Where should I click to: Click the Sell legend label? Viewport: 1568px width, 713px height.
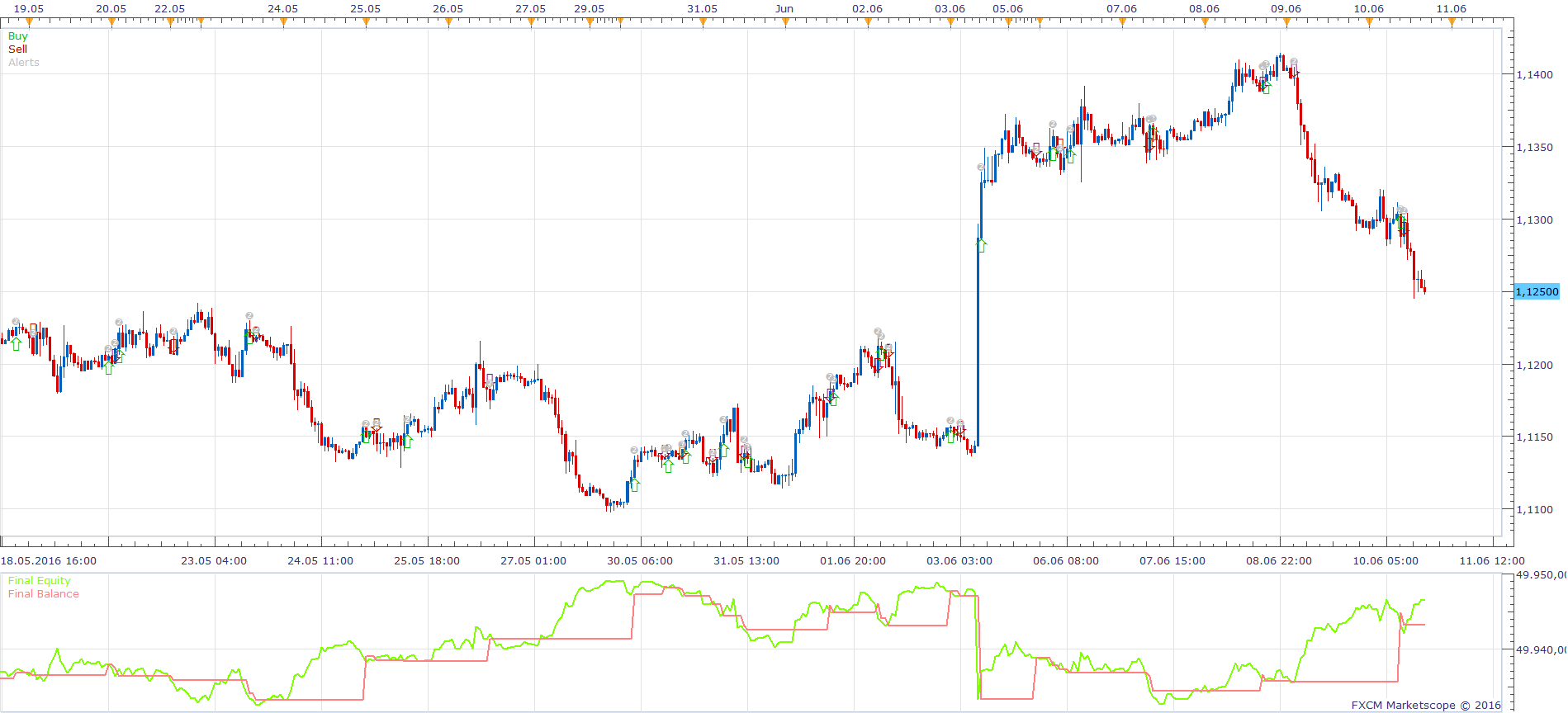pos(17,50)
